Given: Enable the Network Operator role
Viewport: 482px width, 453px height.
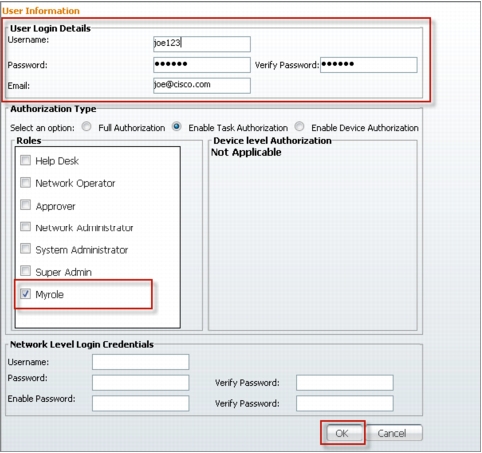Looking at the screenshot, I should [25, 183].
